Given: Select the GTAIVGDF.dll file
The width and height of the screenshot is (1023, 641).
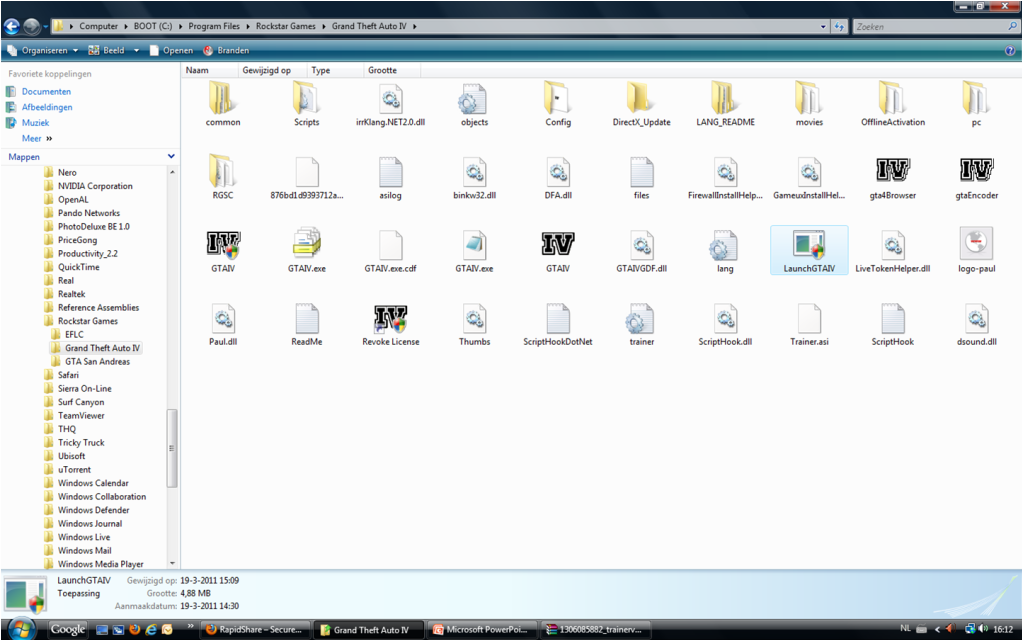Looking at the screenshot, I should coord(641,251).
